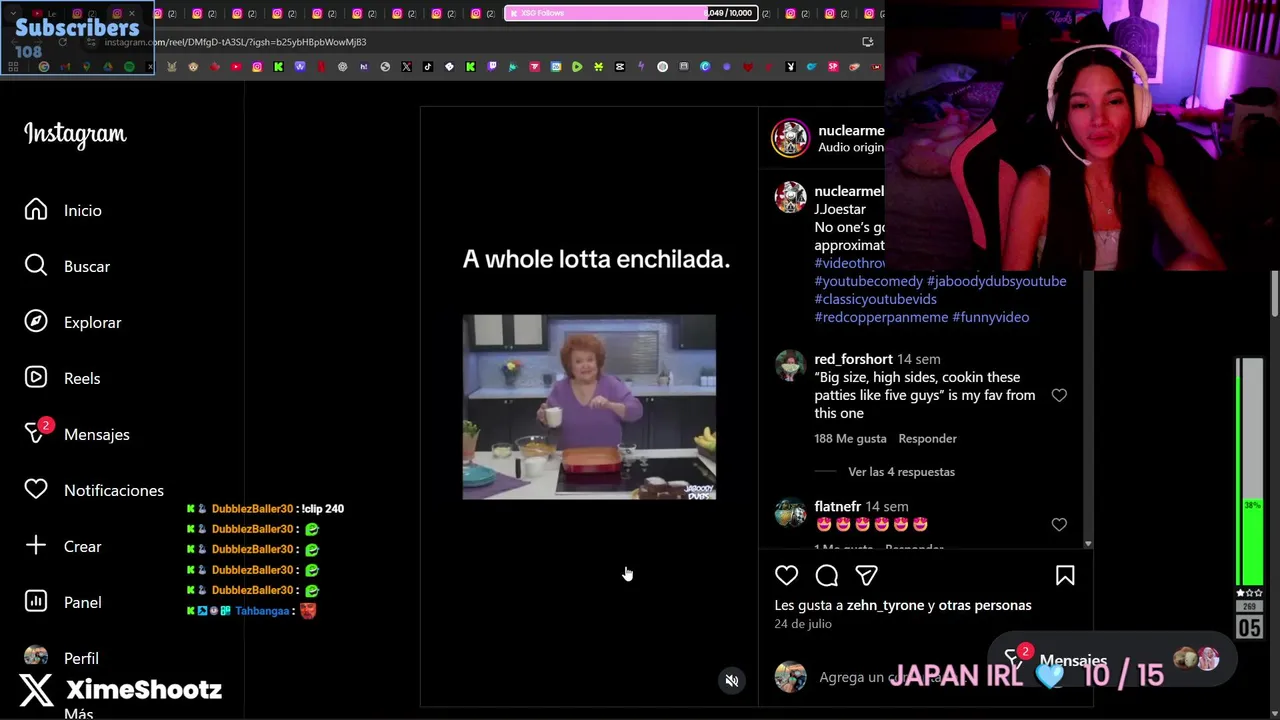Viewport: 1280px width, 720px height.
Task: Like flatnefr's emoji comment
Action: tap(1059, 524)
